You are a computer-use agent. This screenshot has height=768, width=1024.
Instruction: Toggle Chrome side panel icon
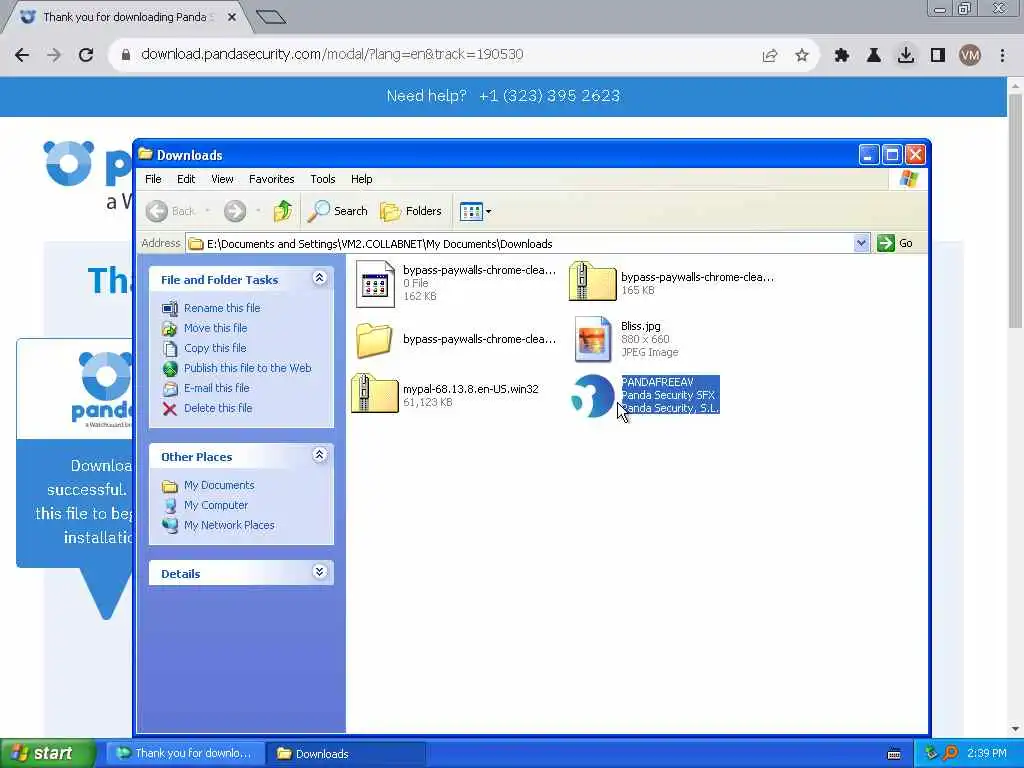pyautogui.click(x=938, y=56)
